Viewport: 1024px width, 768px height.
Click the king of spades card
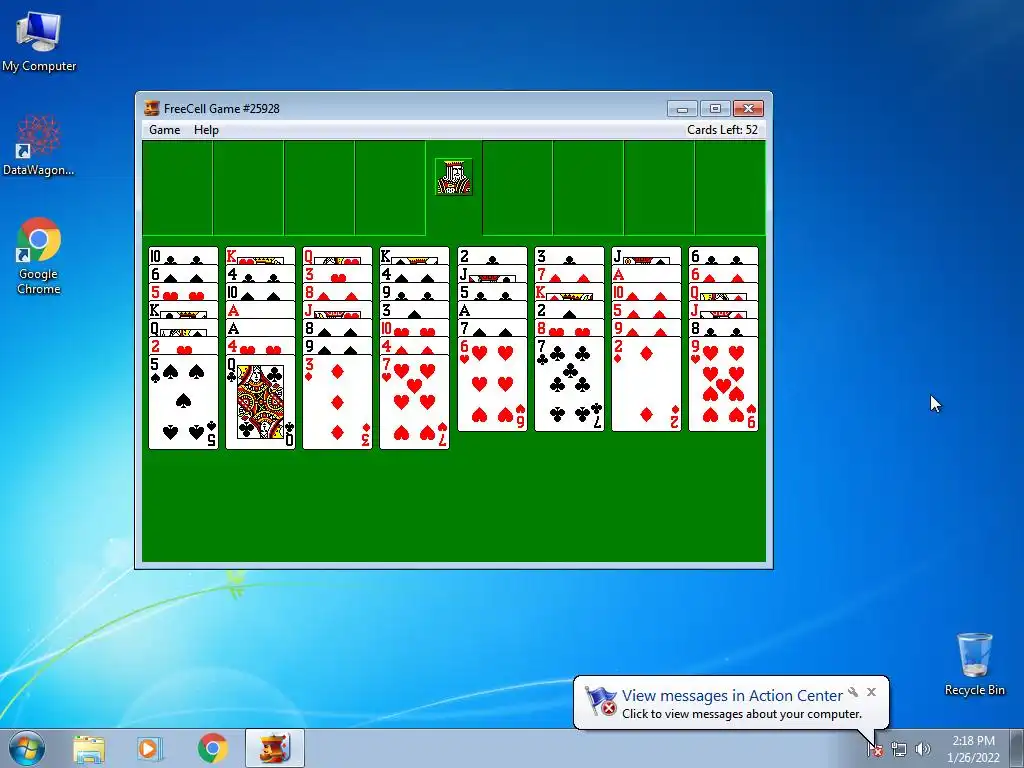[414, 255]
